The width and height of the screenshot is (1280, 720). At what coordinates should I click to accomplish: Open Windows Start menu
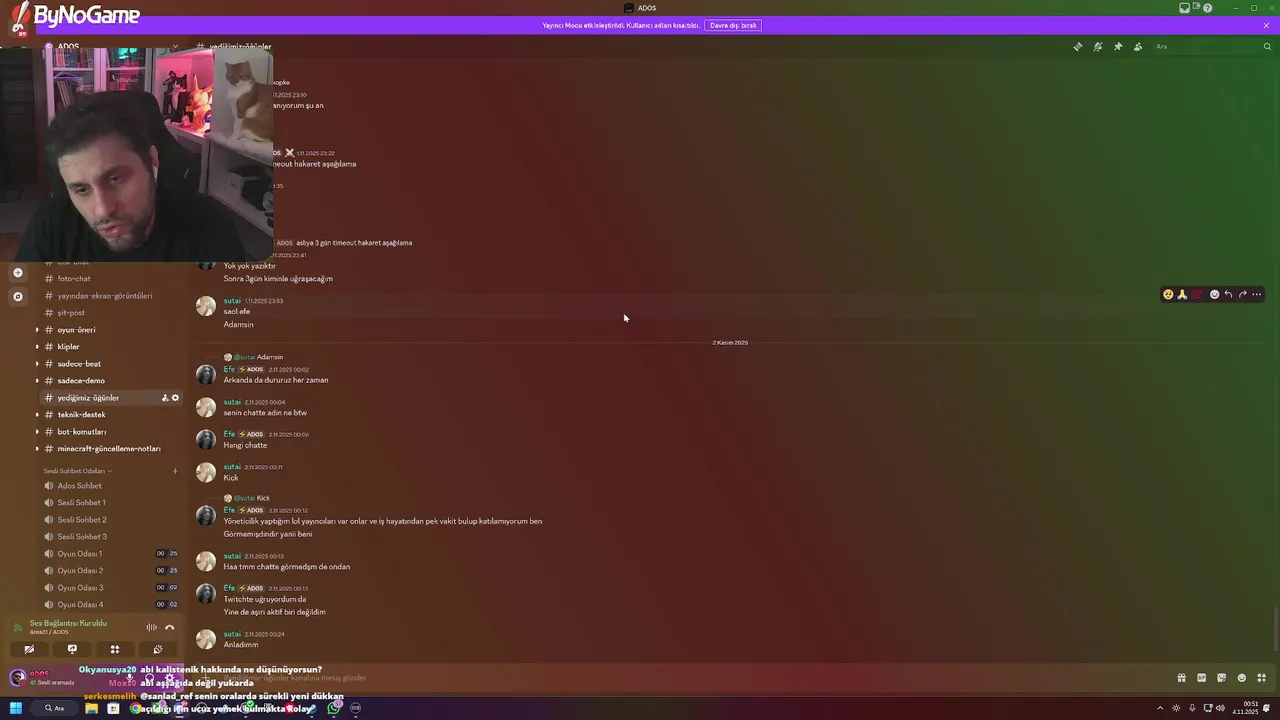point(16,708)
